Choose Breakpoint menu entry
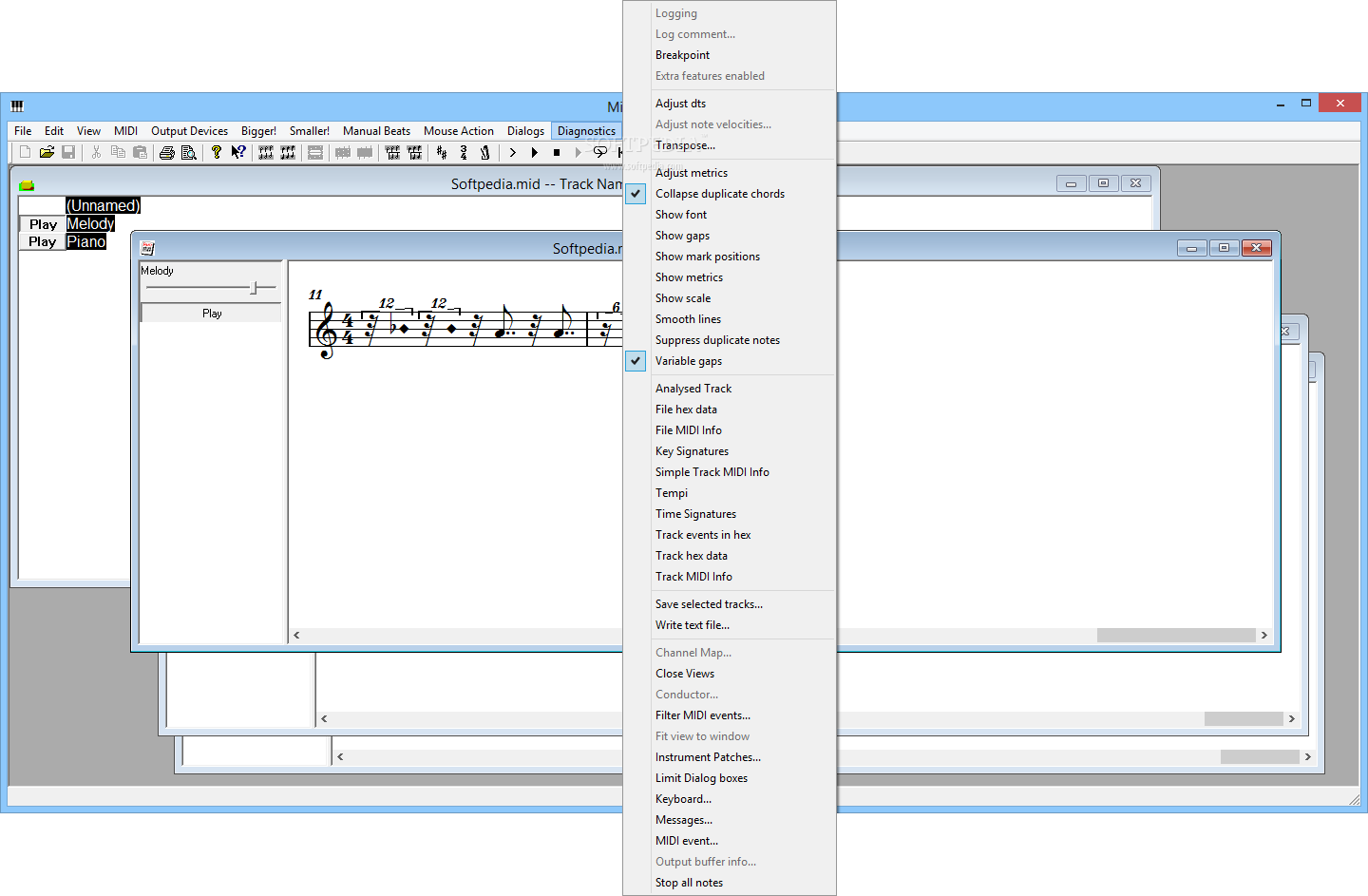This screenshot has height=896, width=1368. (x=730, y=55)
